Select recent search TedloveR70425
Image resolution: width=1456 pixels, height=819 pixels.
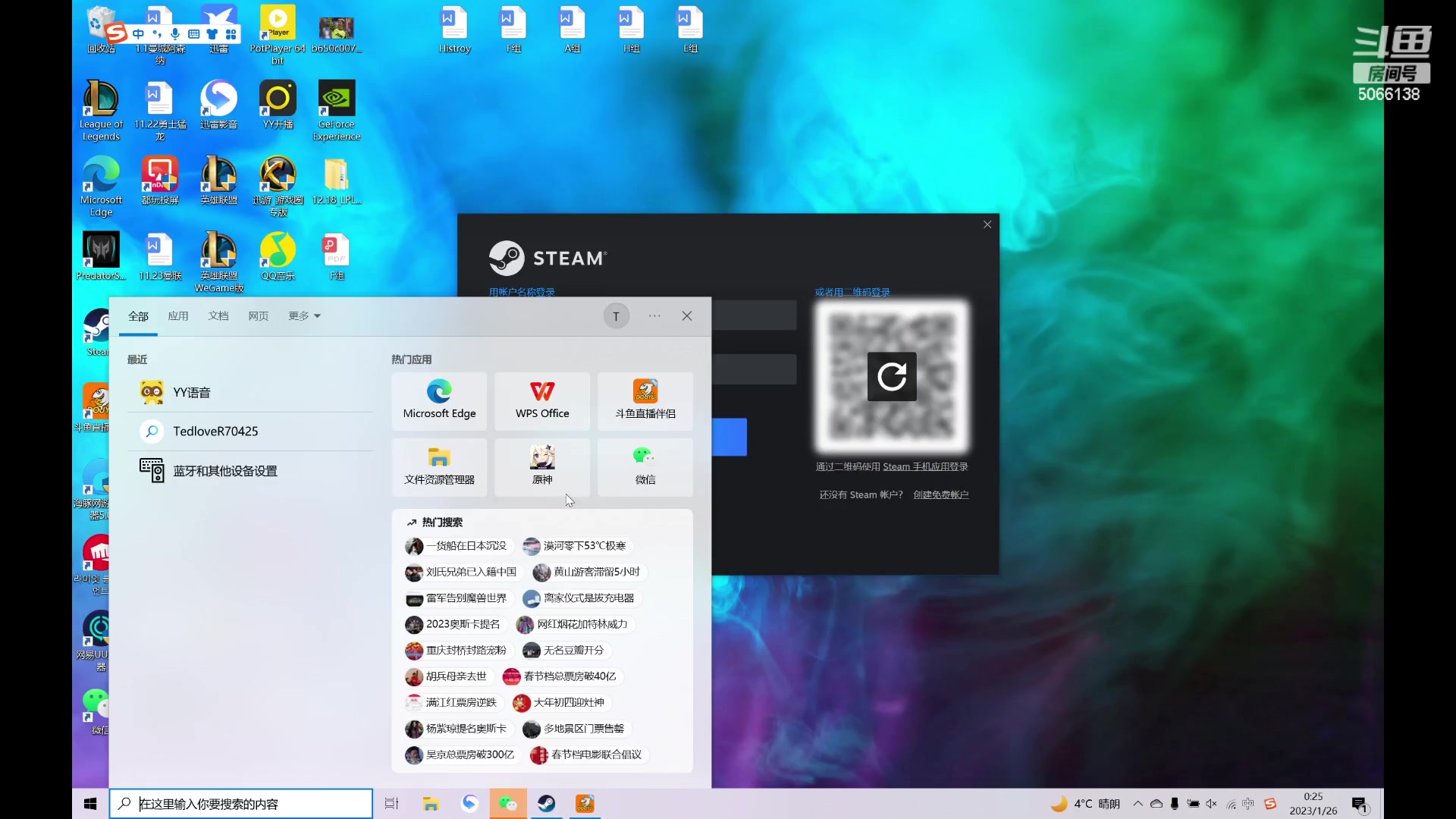[250, 431]
